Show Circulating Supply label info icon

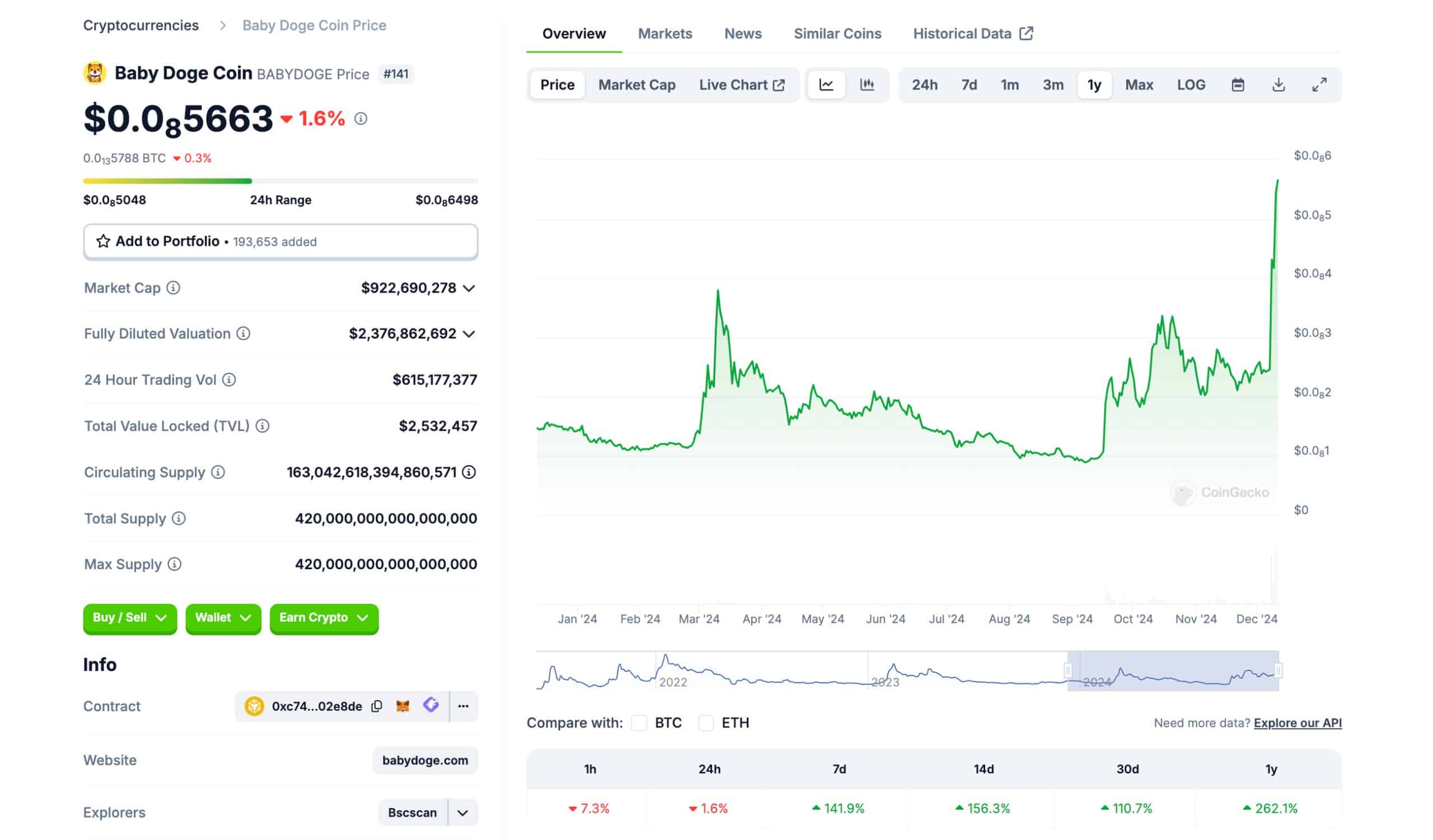click(218, 472)
